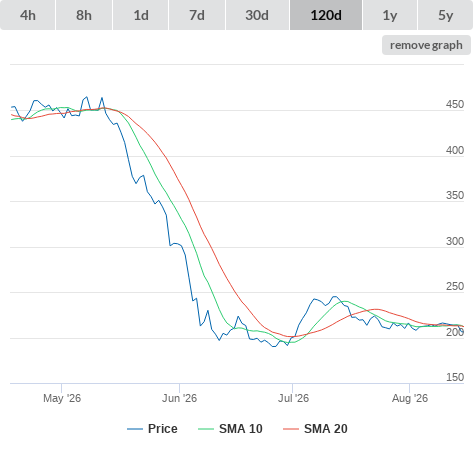Screen dimensions: 474x455
Task: Click the blue Price legend line marker
Action: tap(135, 429)
